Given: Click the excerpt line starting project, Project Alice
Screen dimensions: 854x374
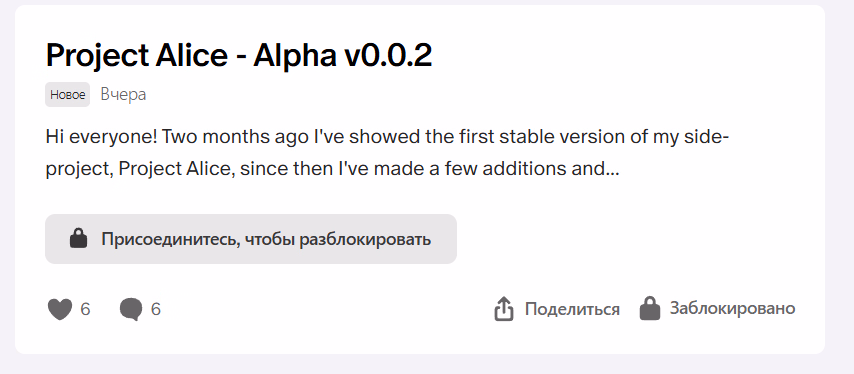Looking at the screenshot, I should click(332, 169).
